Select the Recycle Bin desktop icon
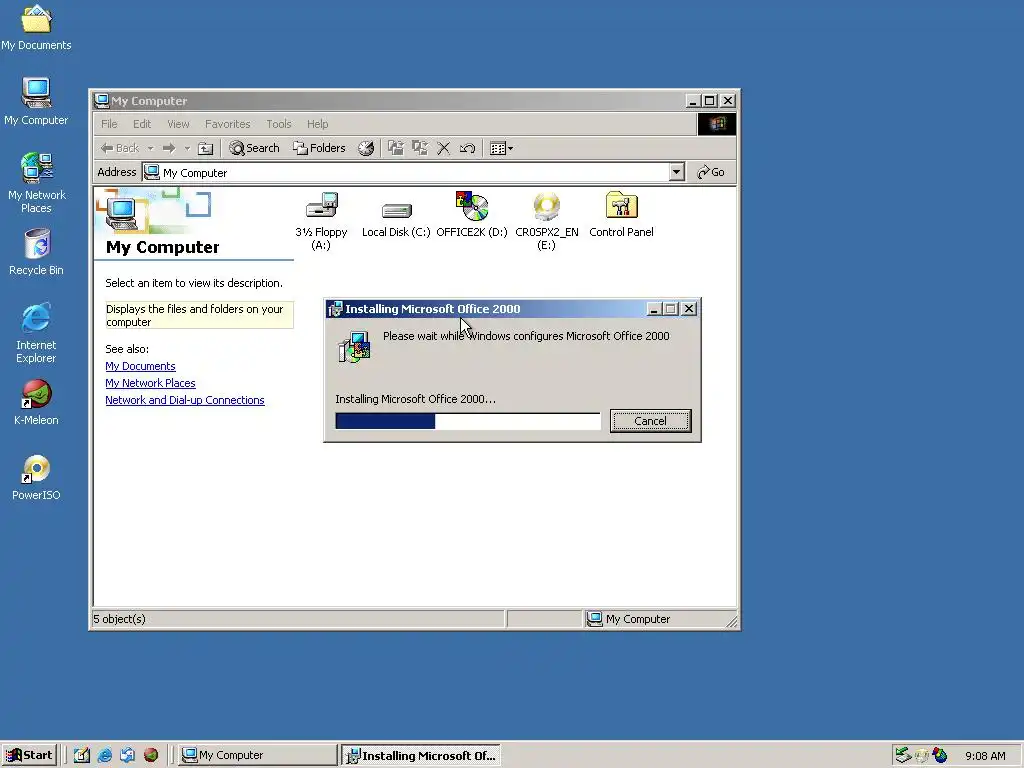This screenshot has width=1024, height=768. point(37,253)
